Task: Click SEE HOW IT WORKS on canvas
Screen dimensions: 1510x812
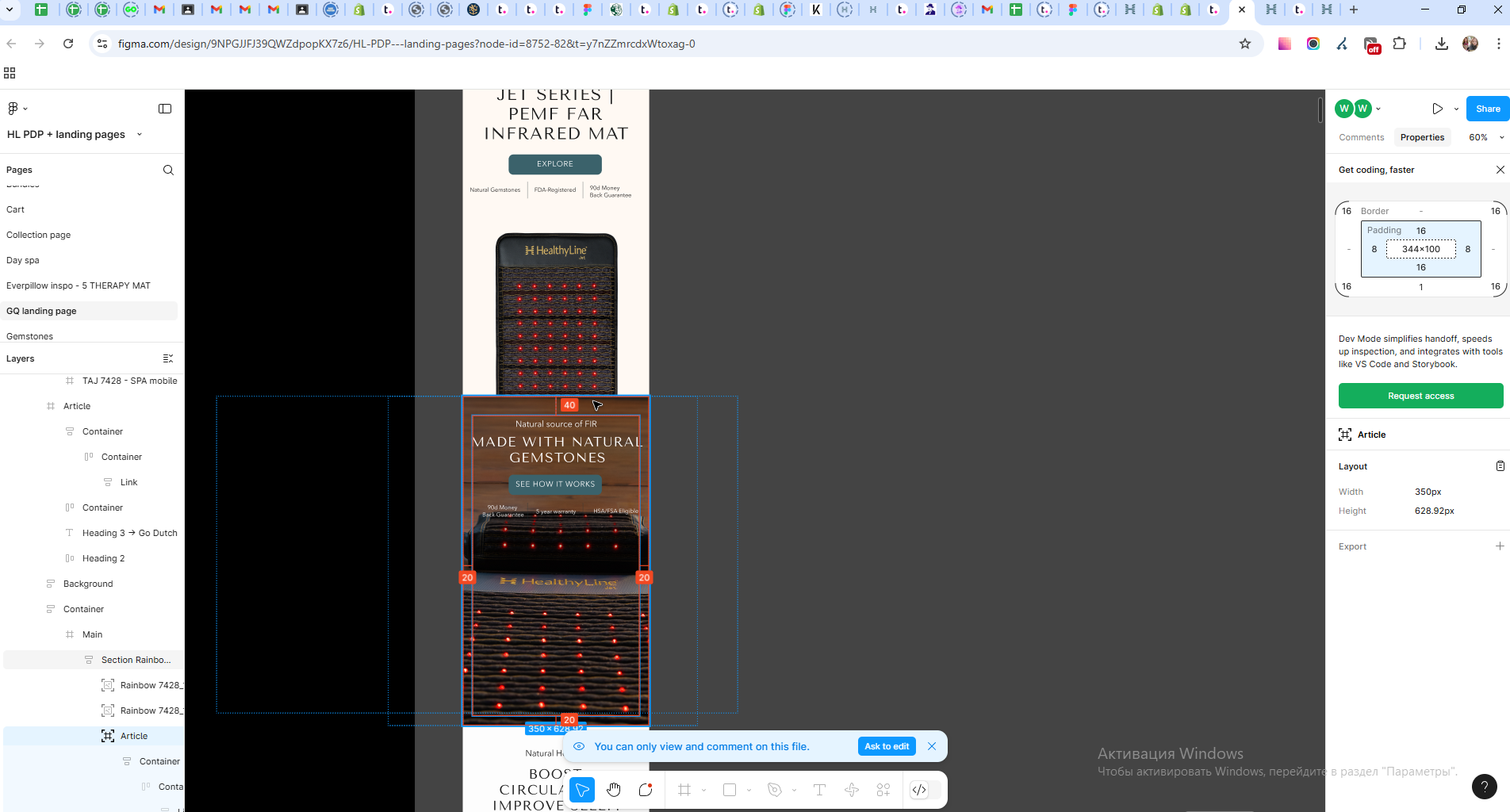Action: point(555,484)
